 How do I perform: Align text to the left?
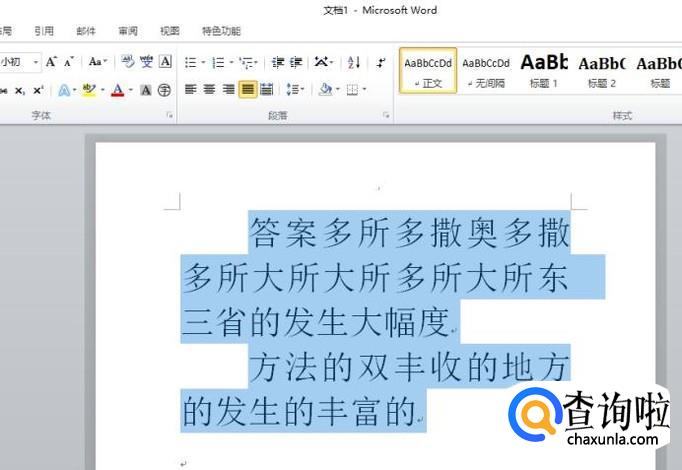click(x=191, y=90)
